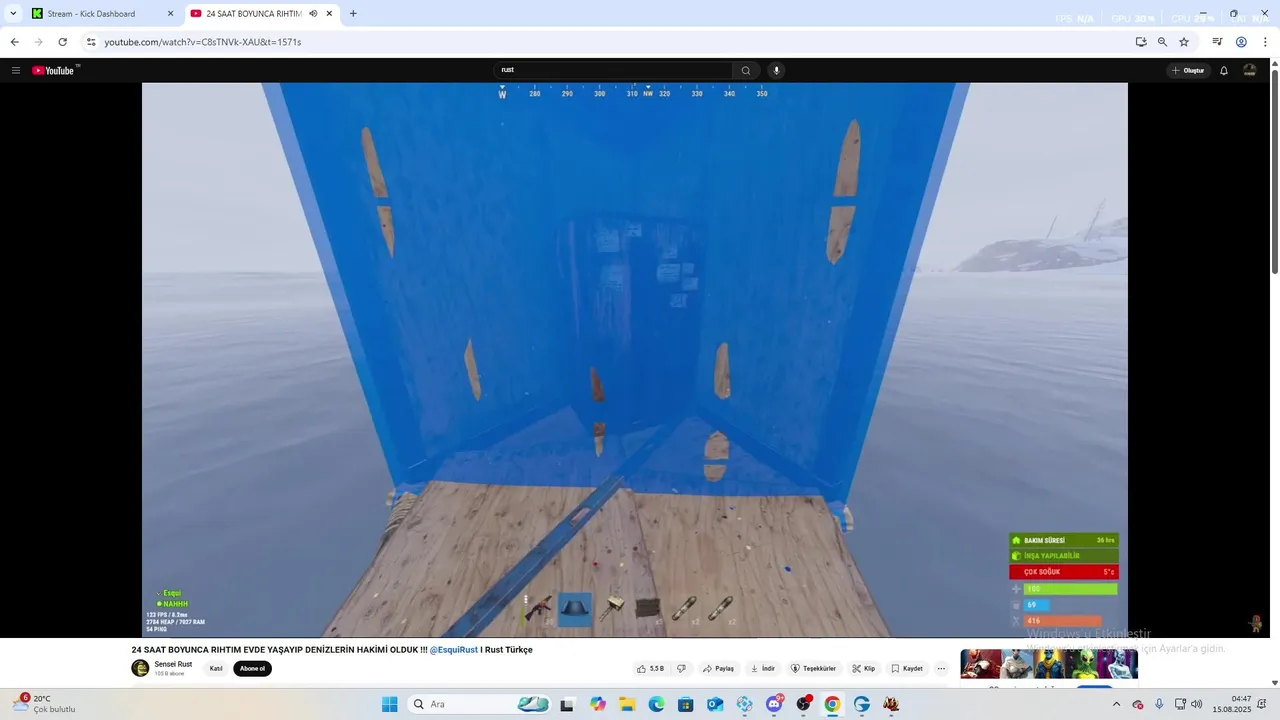The height and width of the screenshot is (720, 1280).
Task: Open the Windows Start menu
Action: pos(389,704)
